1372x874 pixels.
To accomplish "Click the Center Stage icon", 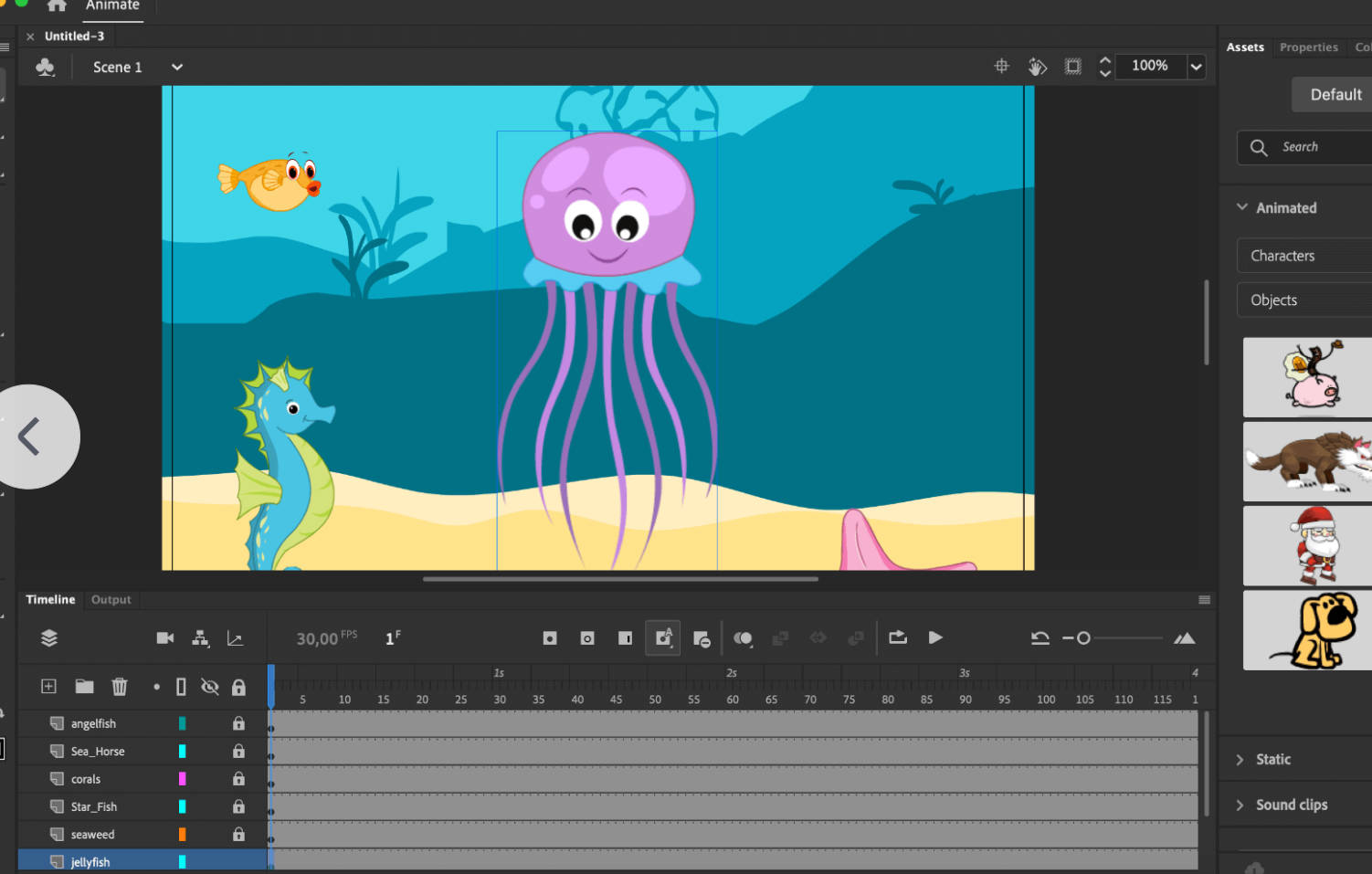I will 1001,66.
